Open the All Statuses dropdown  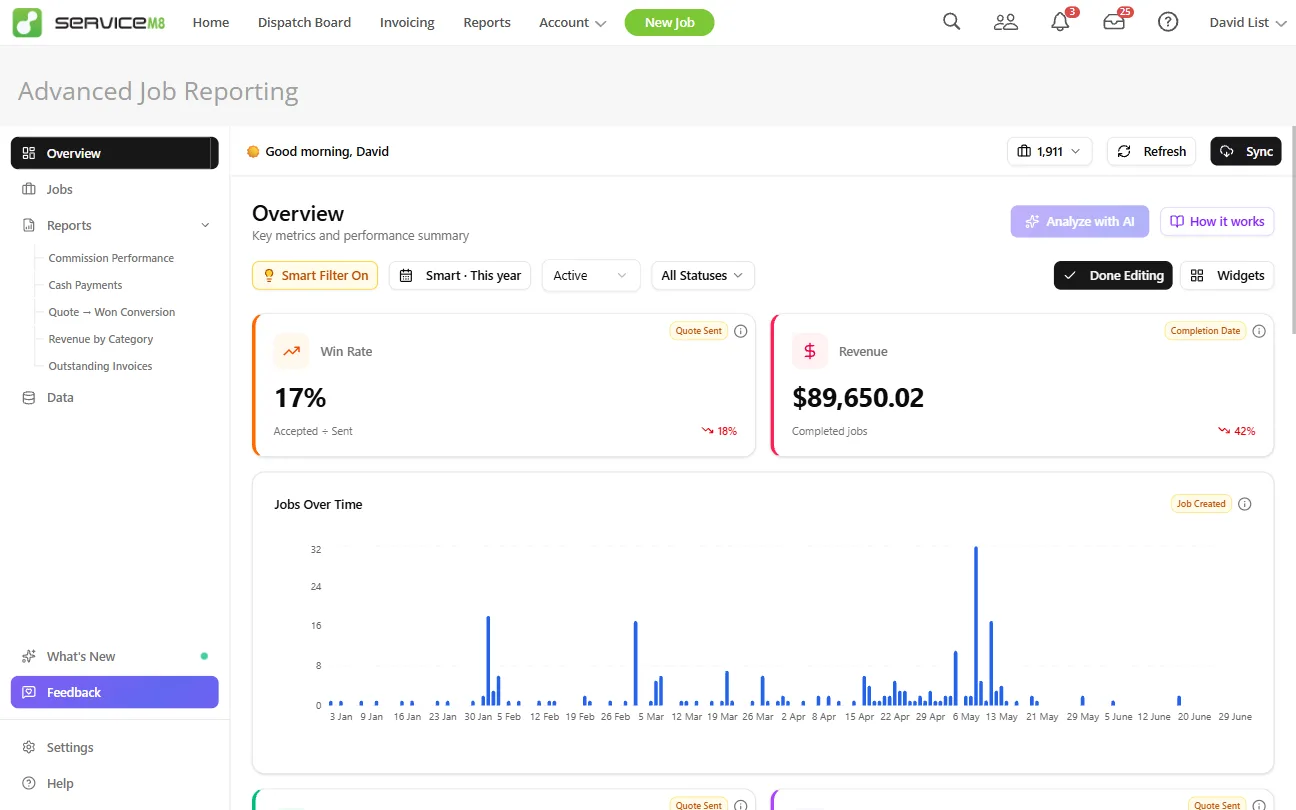tap(703, 276)
